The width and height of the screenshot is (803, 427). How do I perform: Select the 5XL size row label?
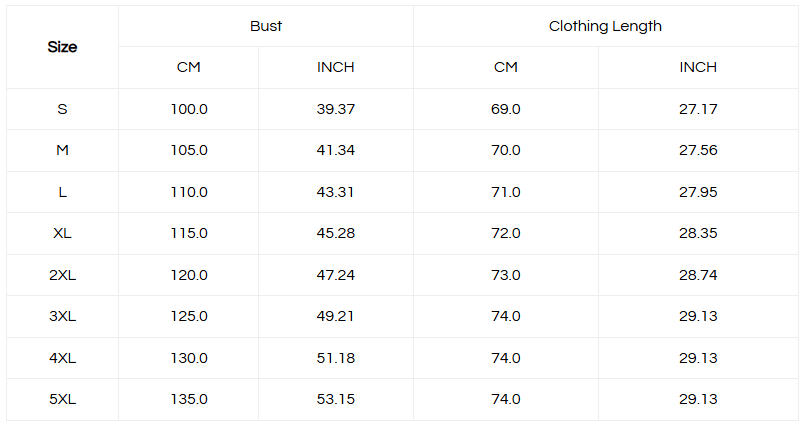pyautogui.click(x=62, y=399)
